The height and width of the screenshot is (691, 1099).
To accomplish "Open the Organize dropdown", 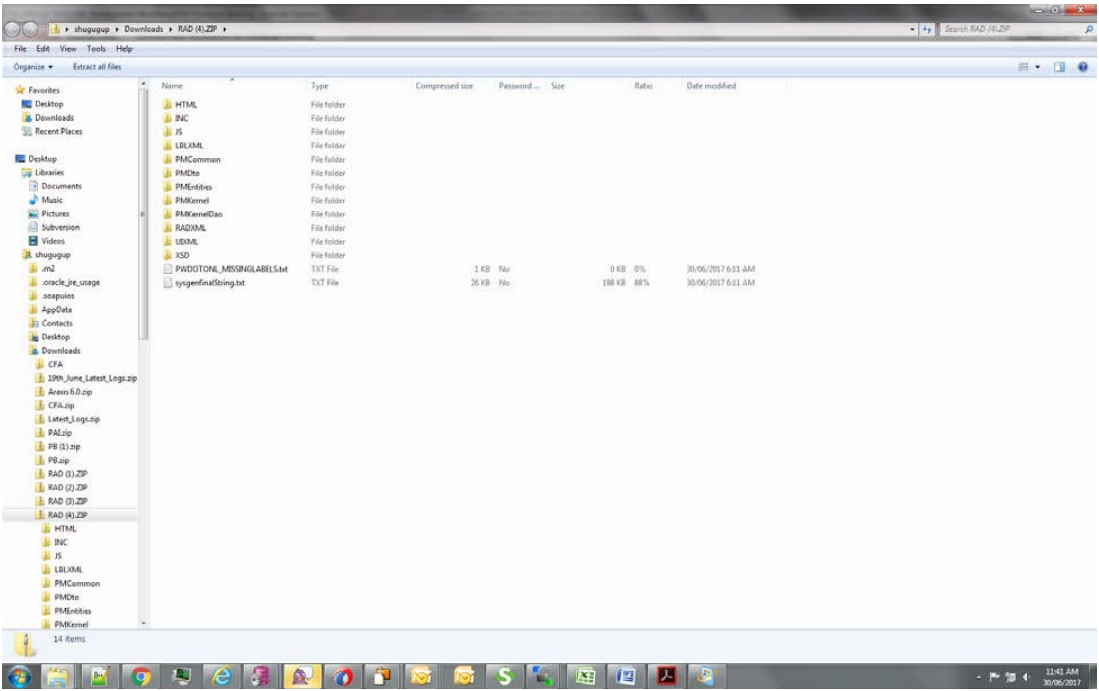I will tap(33, 67).
